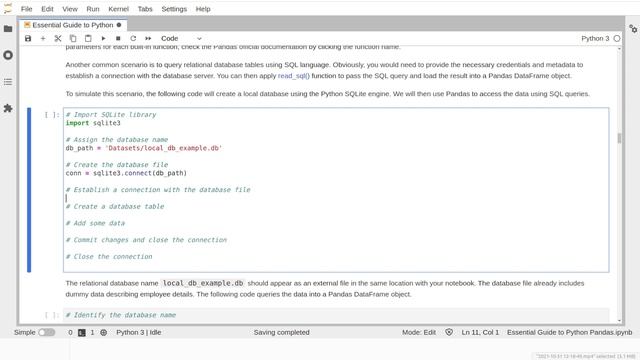Paste cell from clipboard
Screen dimensions: 640x360
pyautogui.click(x=88, y=38)
